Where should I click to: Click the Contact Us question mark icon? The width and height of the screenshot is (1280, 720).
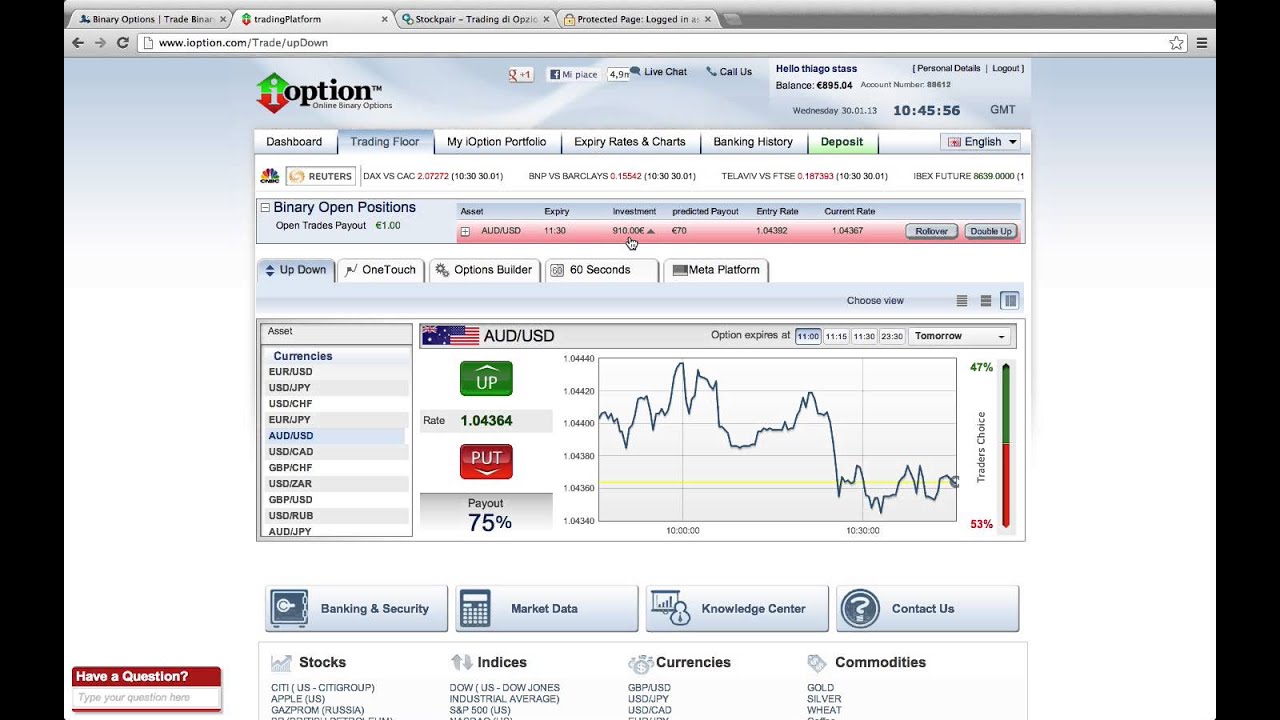pos(860,608)
